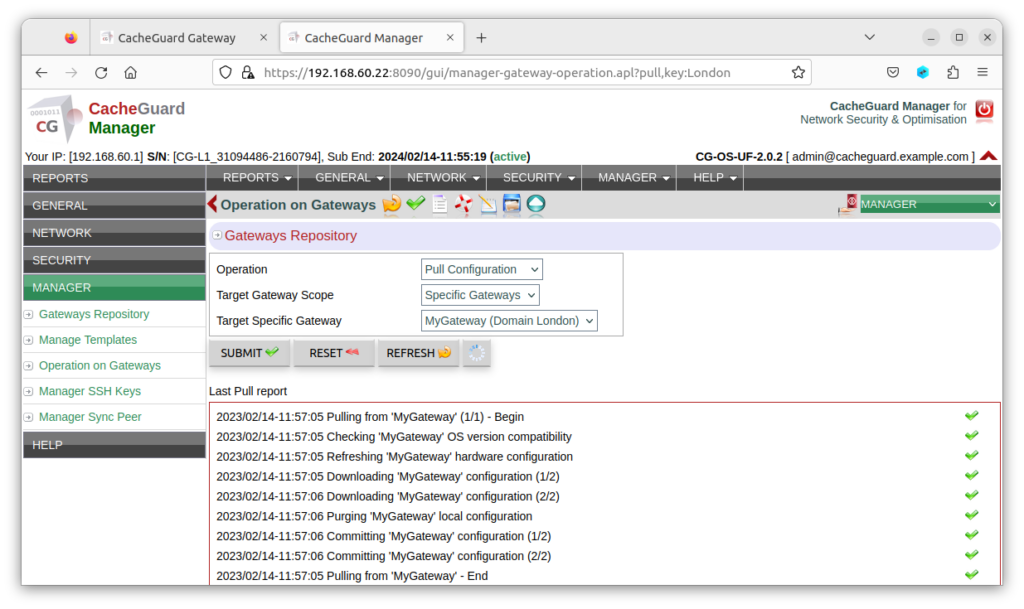
Task: Click the blue file drawer icon in the toolbar
Action: tap(511, 204)
